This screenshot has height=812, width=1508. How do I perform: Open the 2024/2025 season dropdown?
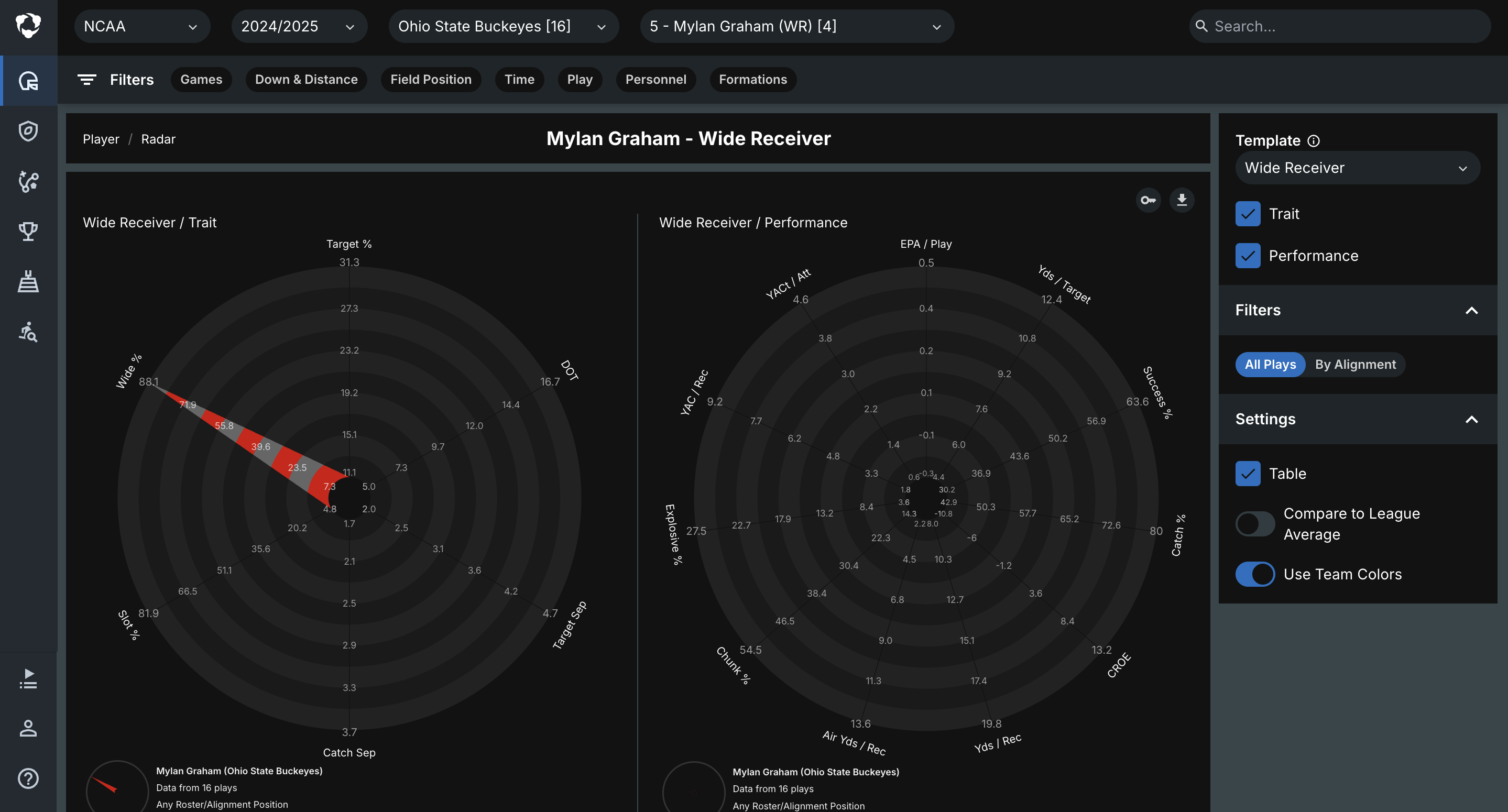299,26
